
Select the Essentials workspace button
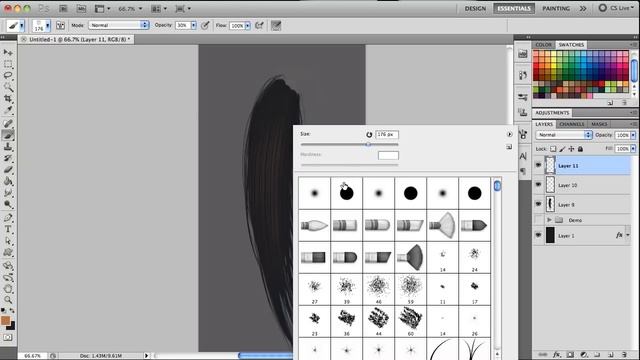(514, 8)
